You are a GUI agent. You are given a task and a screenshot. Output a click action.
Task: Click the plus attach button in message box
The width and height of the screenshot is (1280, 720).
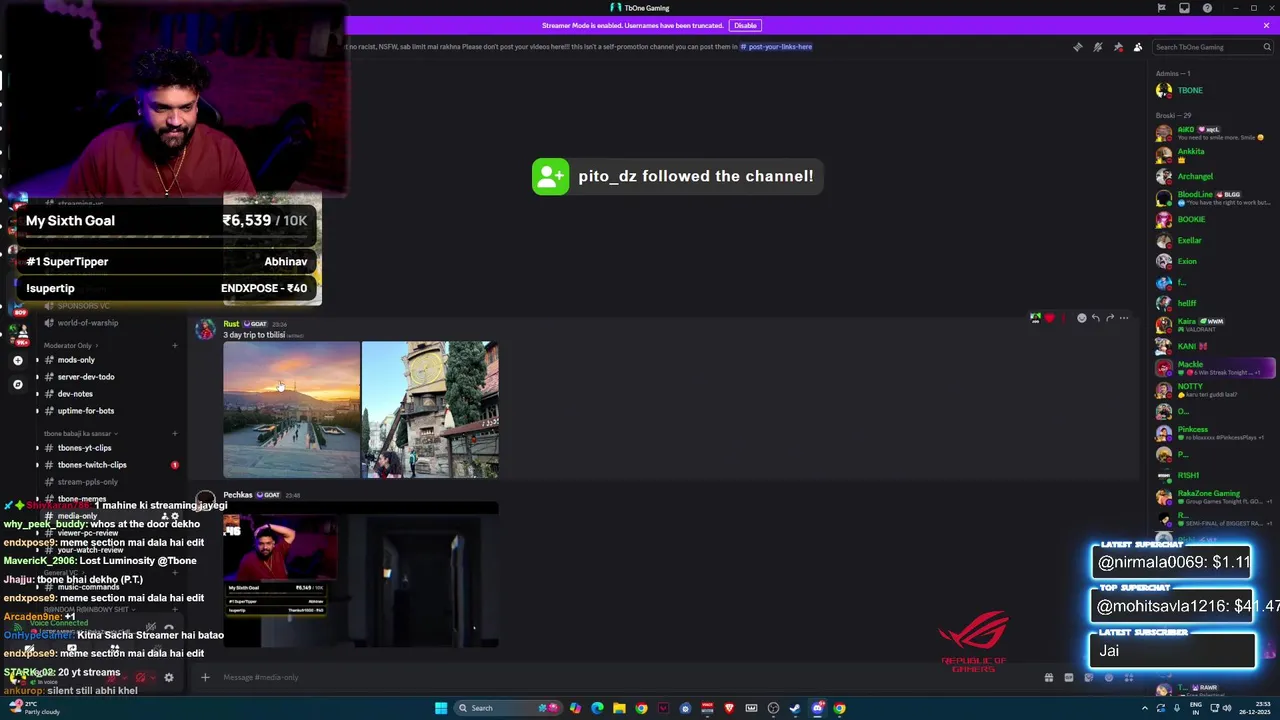(205, 677)
